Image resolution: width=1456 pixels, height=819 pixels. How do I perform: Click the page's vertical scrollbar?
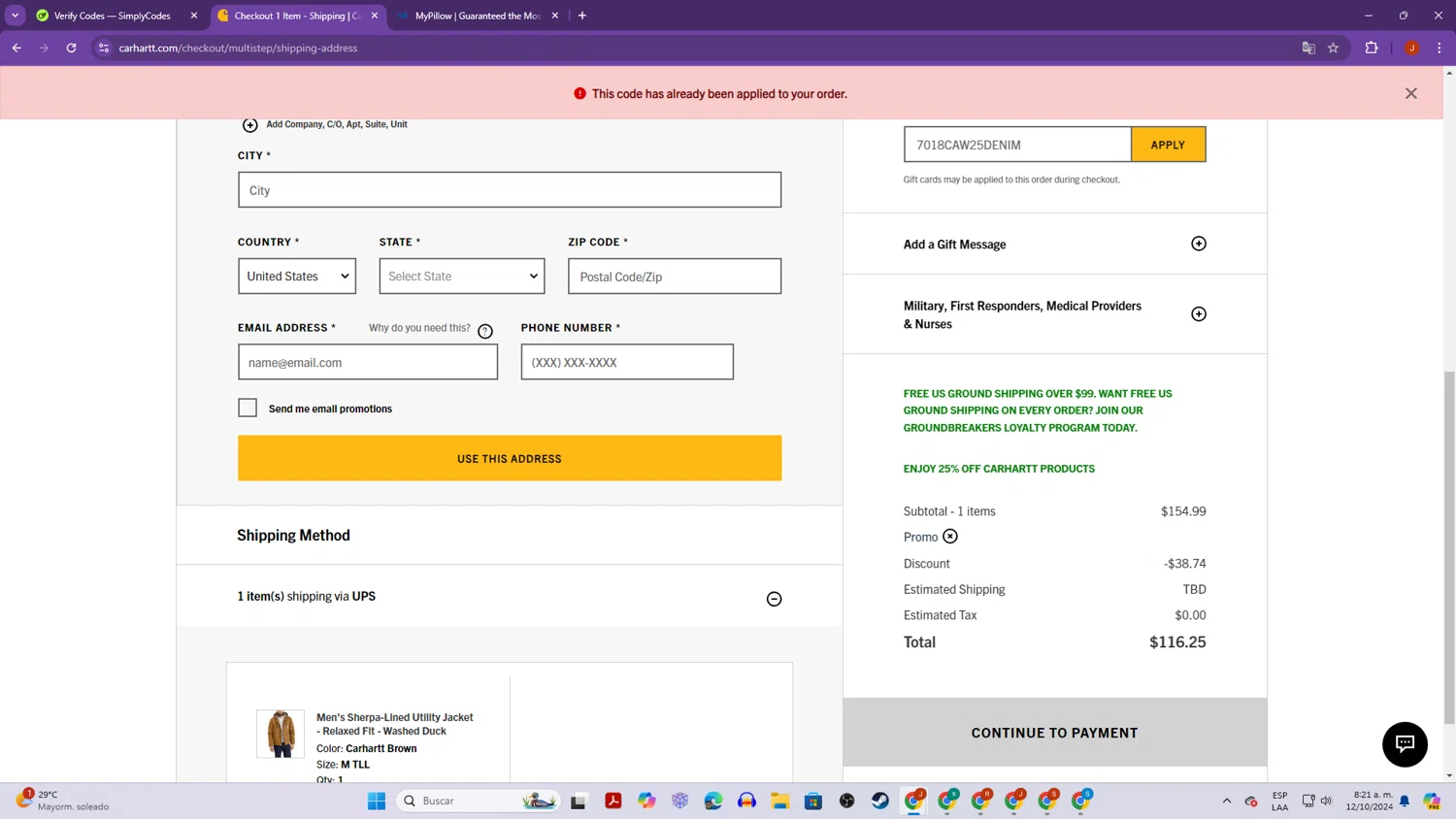click(1449, 548)
